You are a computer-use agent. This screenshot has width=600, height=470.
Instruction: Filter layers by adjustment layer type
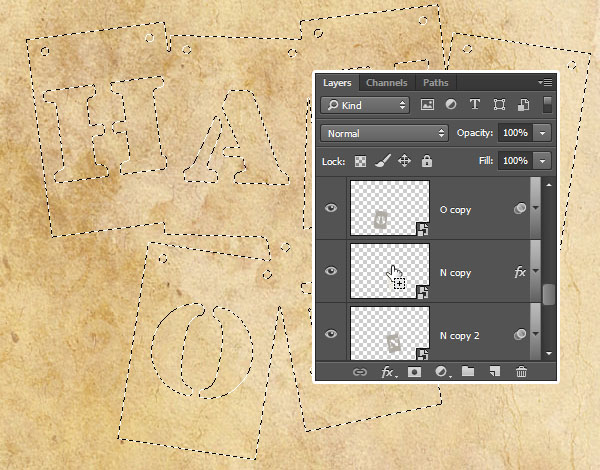pos(451,105)
